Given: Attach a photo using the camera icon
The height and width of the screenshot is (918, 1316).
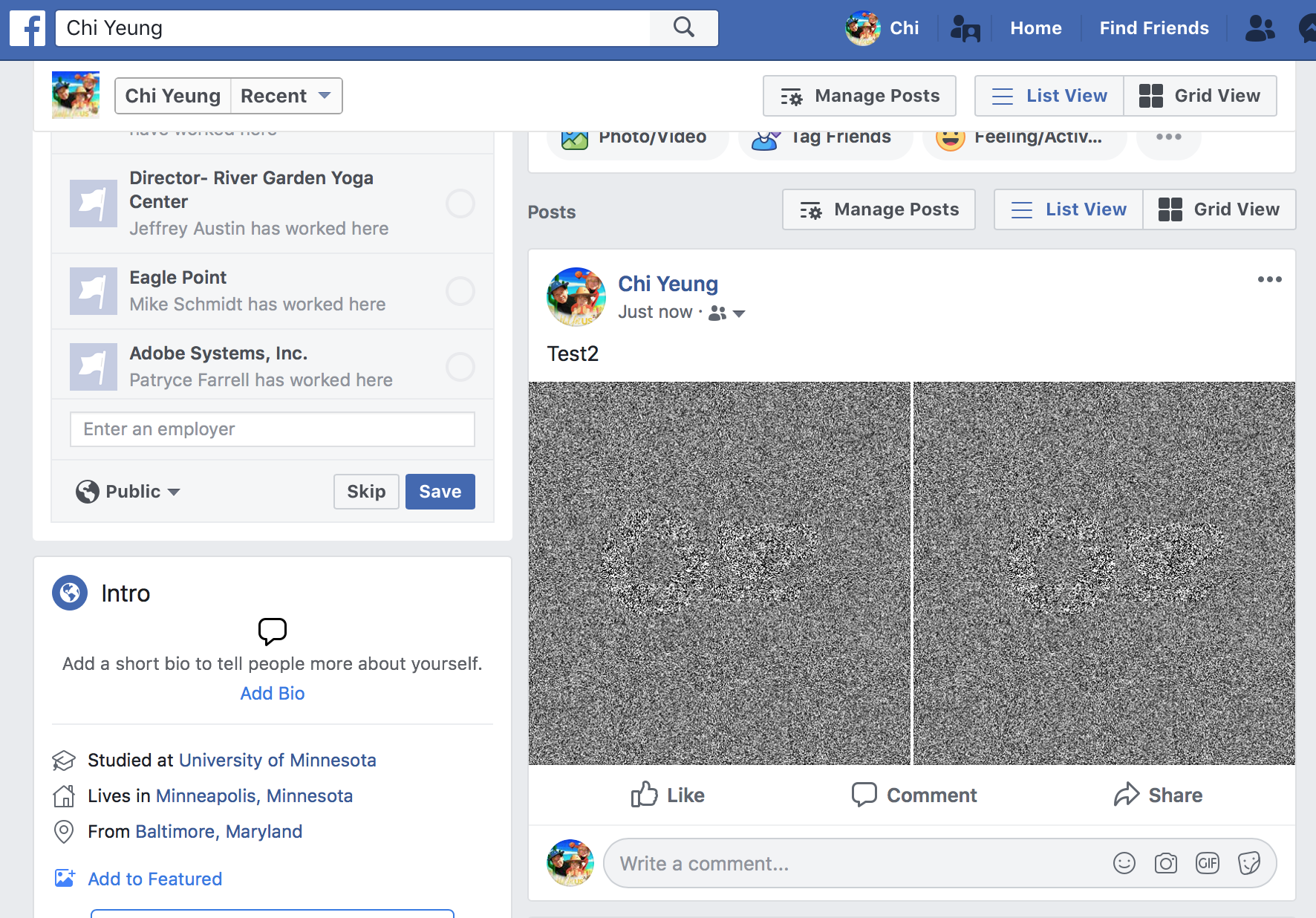Looking at the screenshot, I should click(1166, 863).
